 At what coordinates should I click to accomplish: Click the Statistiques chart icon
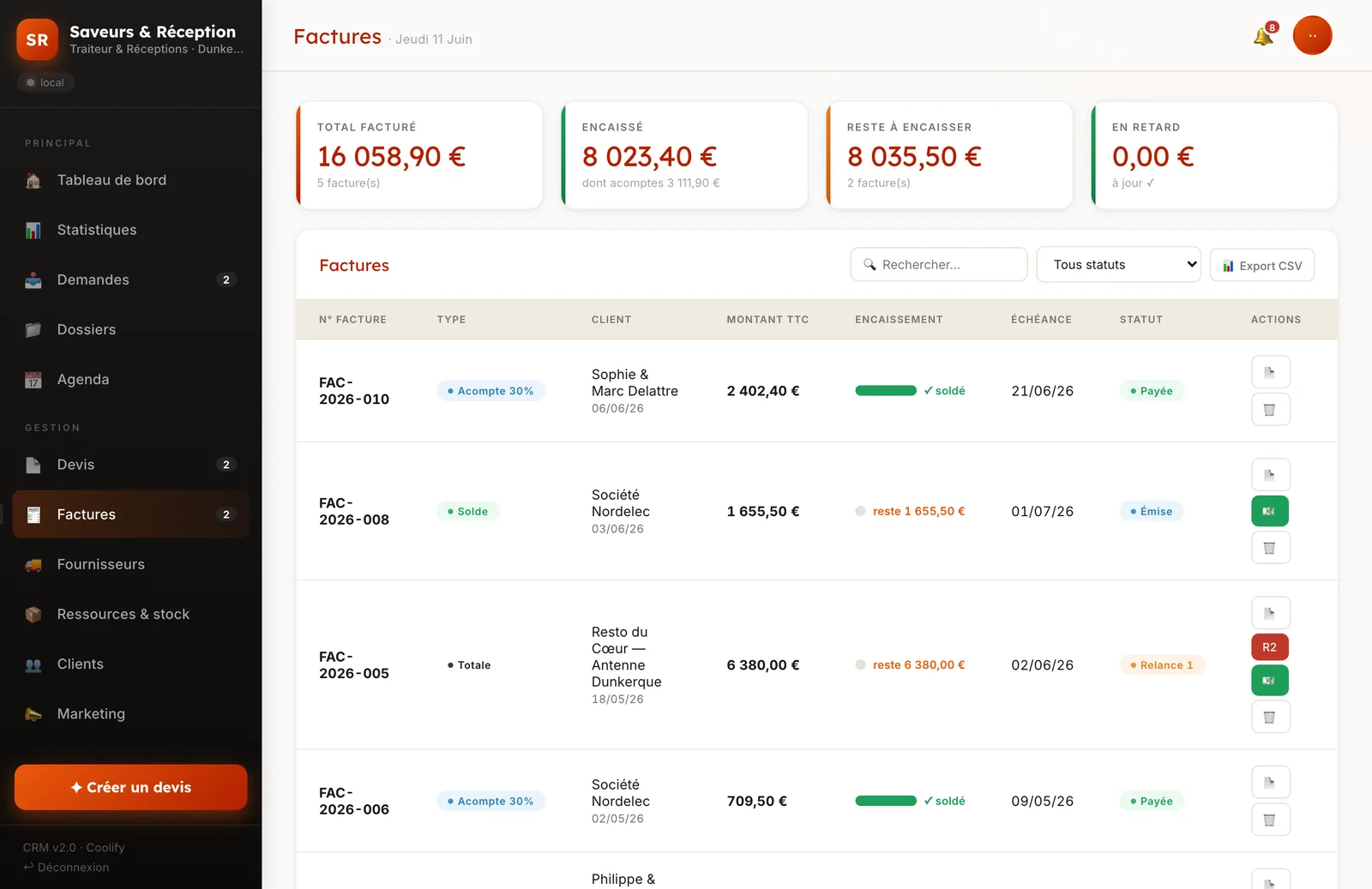33,230
